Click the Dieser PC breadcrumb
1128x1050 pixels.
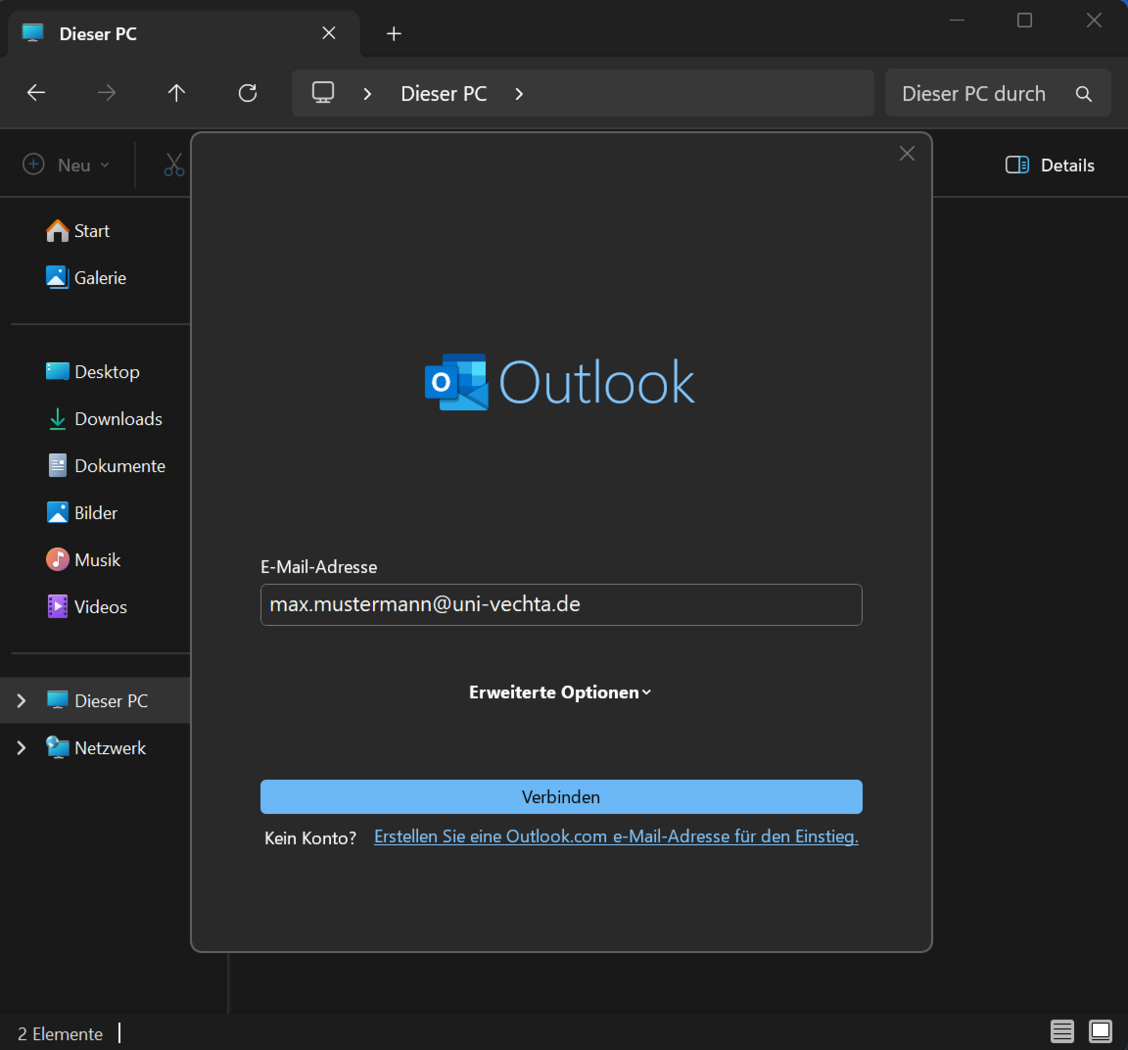coord(444,93)
